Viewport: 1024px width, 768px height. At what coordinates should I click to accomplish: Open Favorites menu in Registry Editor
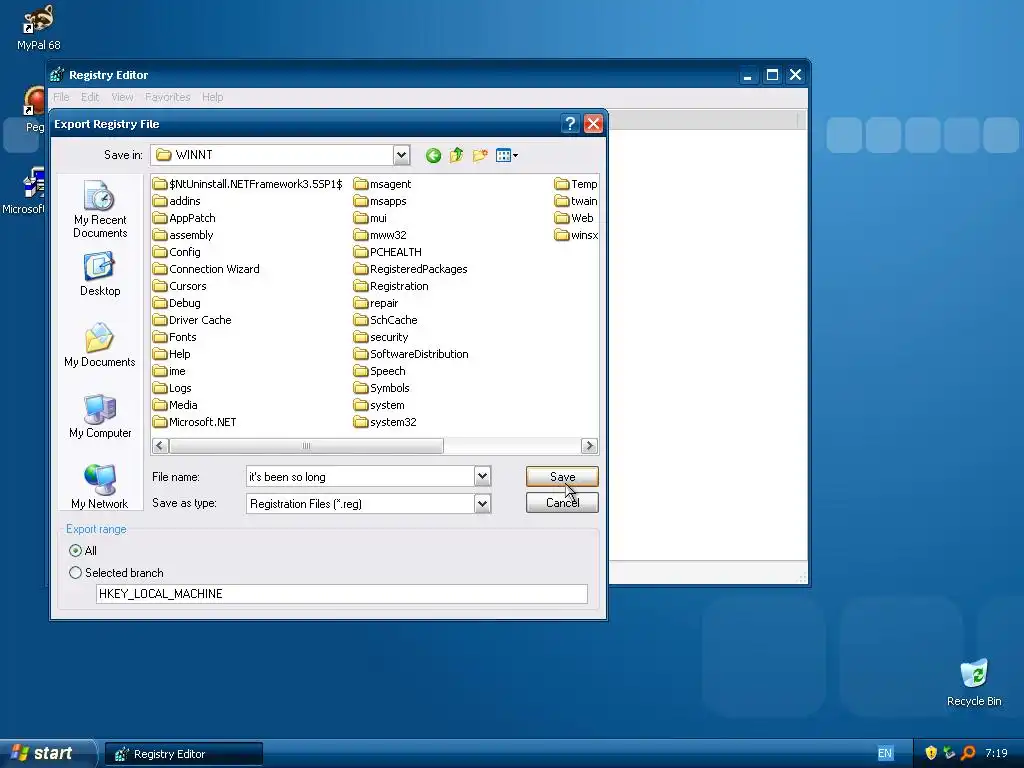168,97
